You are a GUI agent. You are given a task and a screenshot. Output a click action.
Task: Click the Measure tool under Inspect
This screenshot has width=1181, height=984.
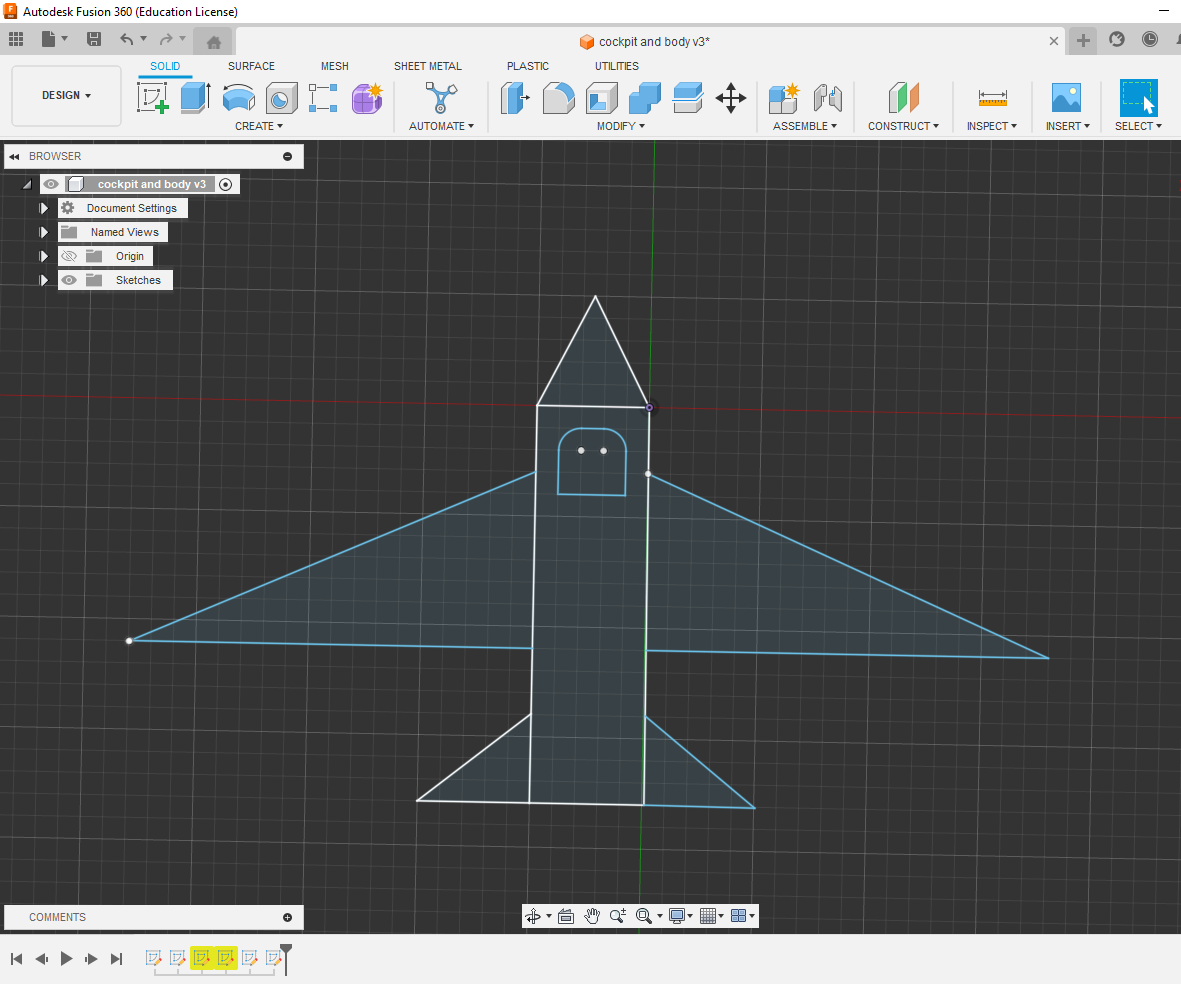tap(992, 98)
